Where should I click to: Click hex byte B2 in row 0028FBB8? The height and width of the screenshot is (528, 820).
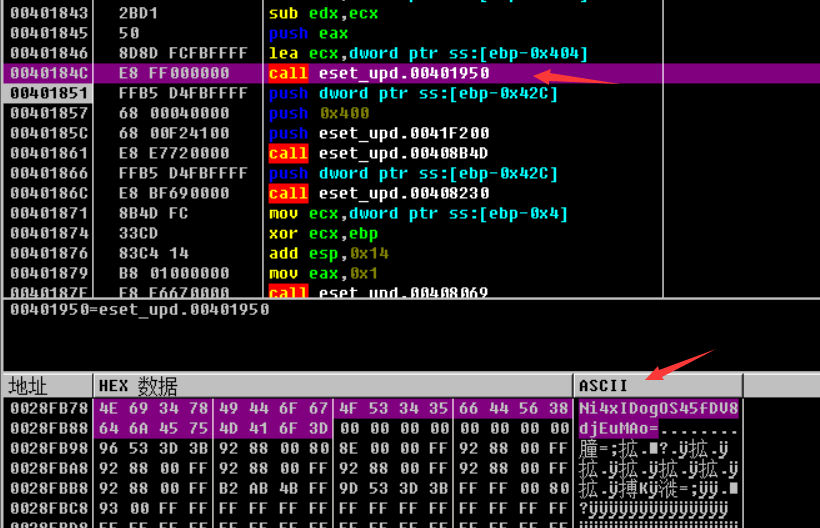229,488
